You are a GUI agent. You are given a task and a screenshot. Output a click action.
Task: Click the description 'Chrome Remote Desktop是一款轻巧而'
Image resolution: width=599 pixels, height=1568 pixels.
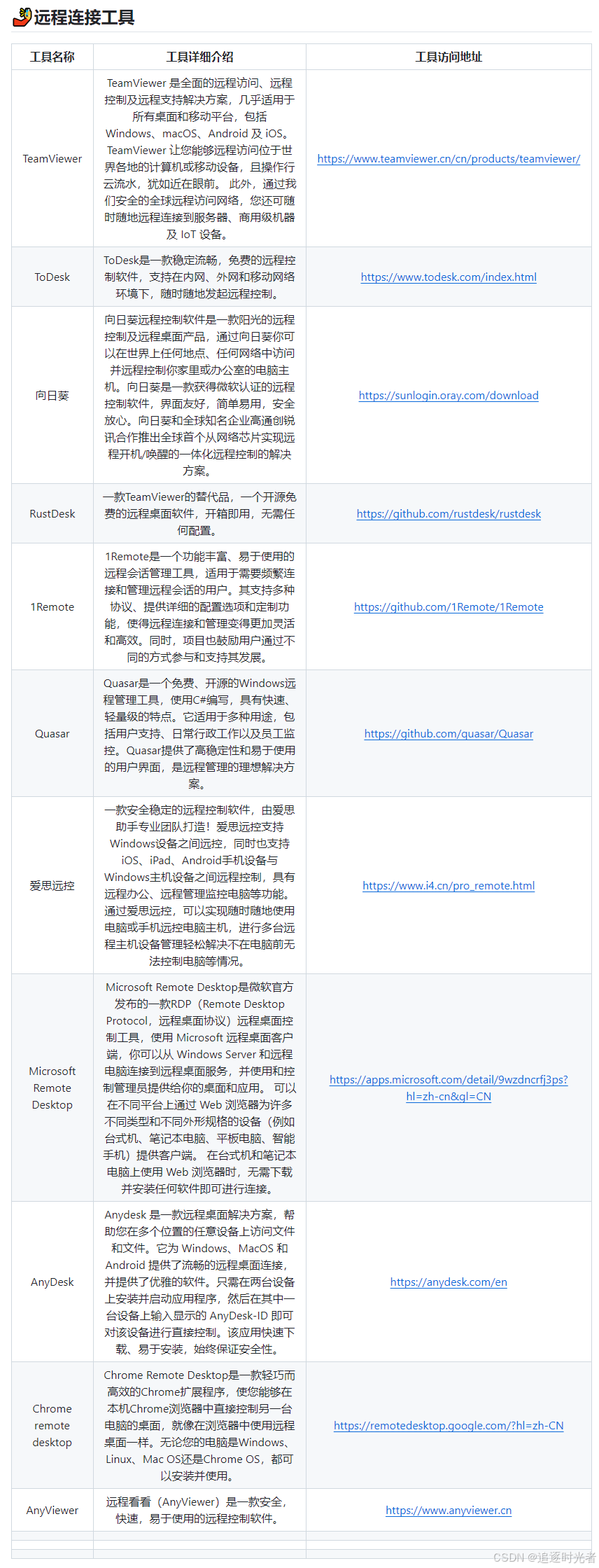[199, 1426]
